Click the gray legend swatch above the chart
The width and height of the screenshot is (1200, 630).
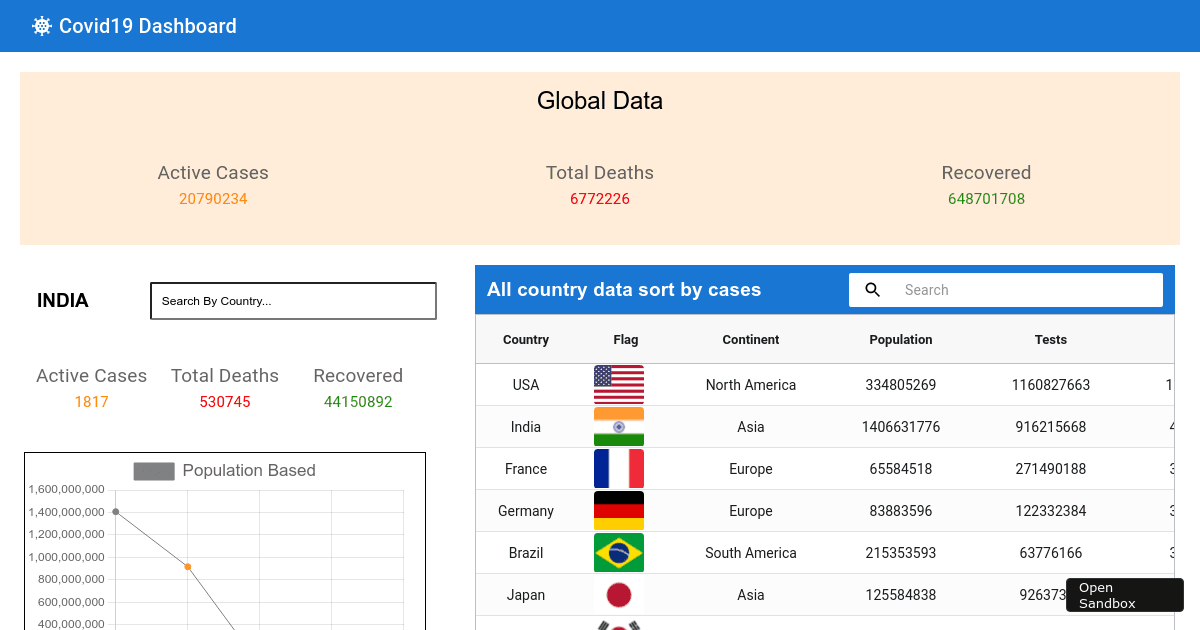(x=154, y=470)
